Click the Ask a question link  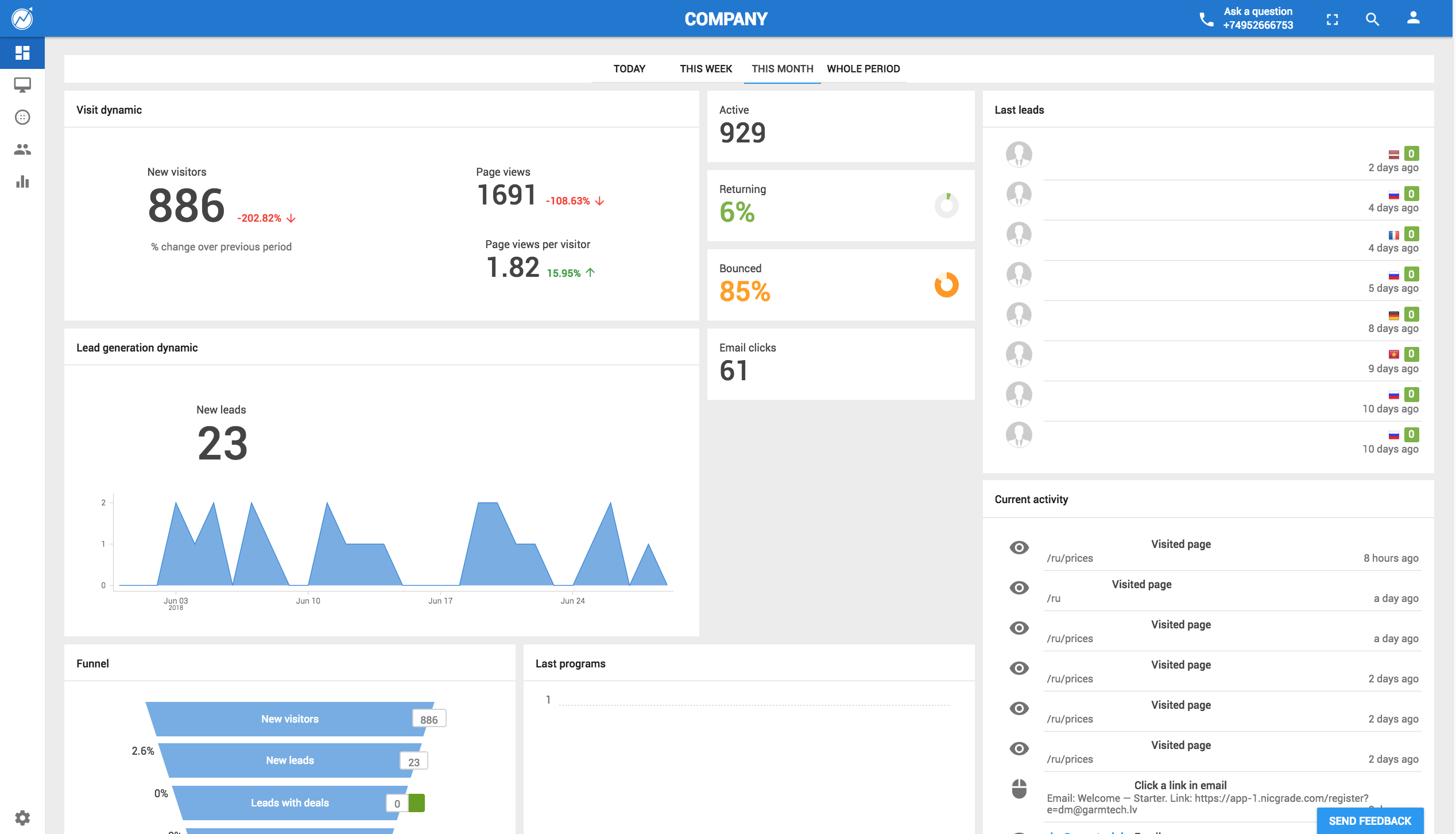pyautogui.click(x=1258, y=11)
